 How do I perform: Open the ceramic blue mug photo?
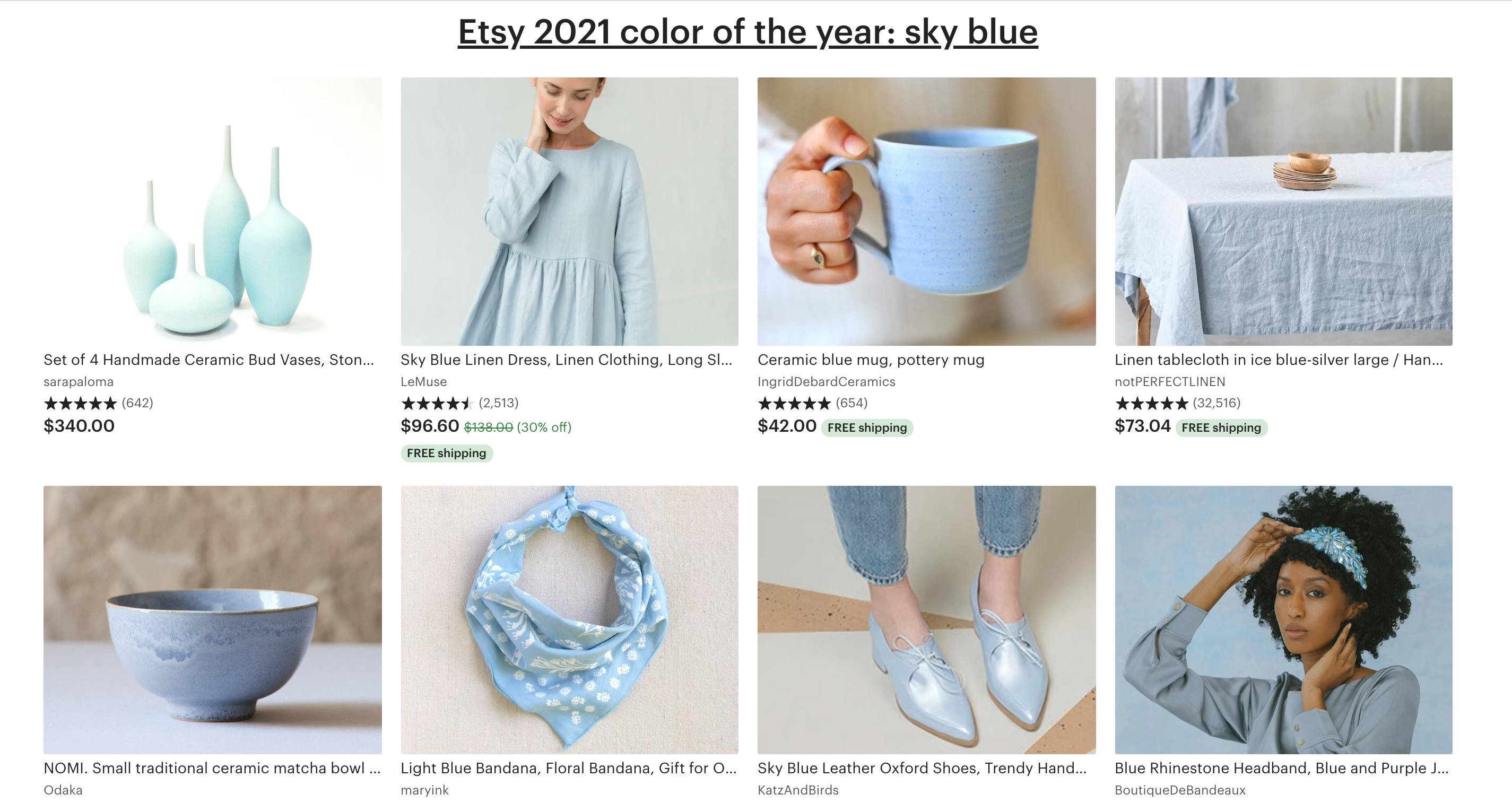[926, 211]
